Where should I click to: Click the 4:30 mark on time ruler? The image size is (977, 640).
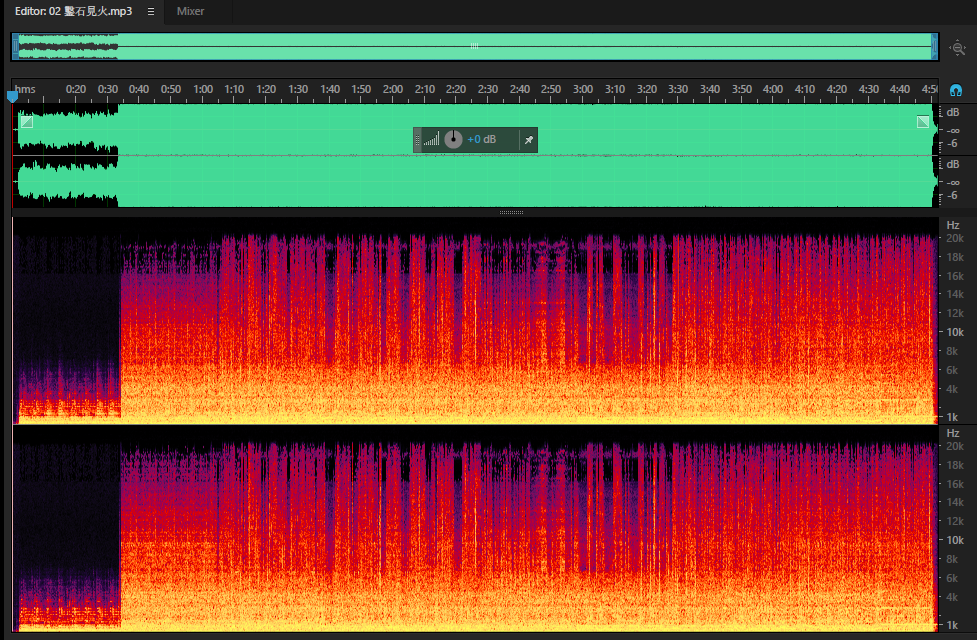[868, 89]
